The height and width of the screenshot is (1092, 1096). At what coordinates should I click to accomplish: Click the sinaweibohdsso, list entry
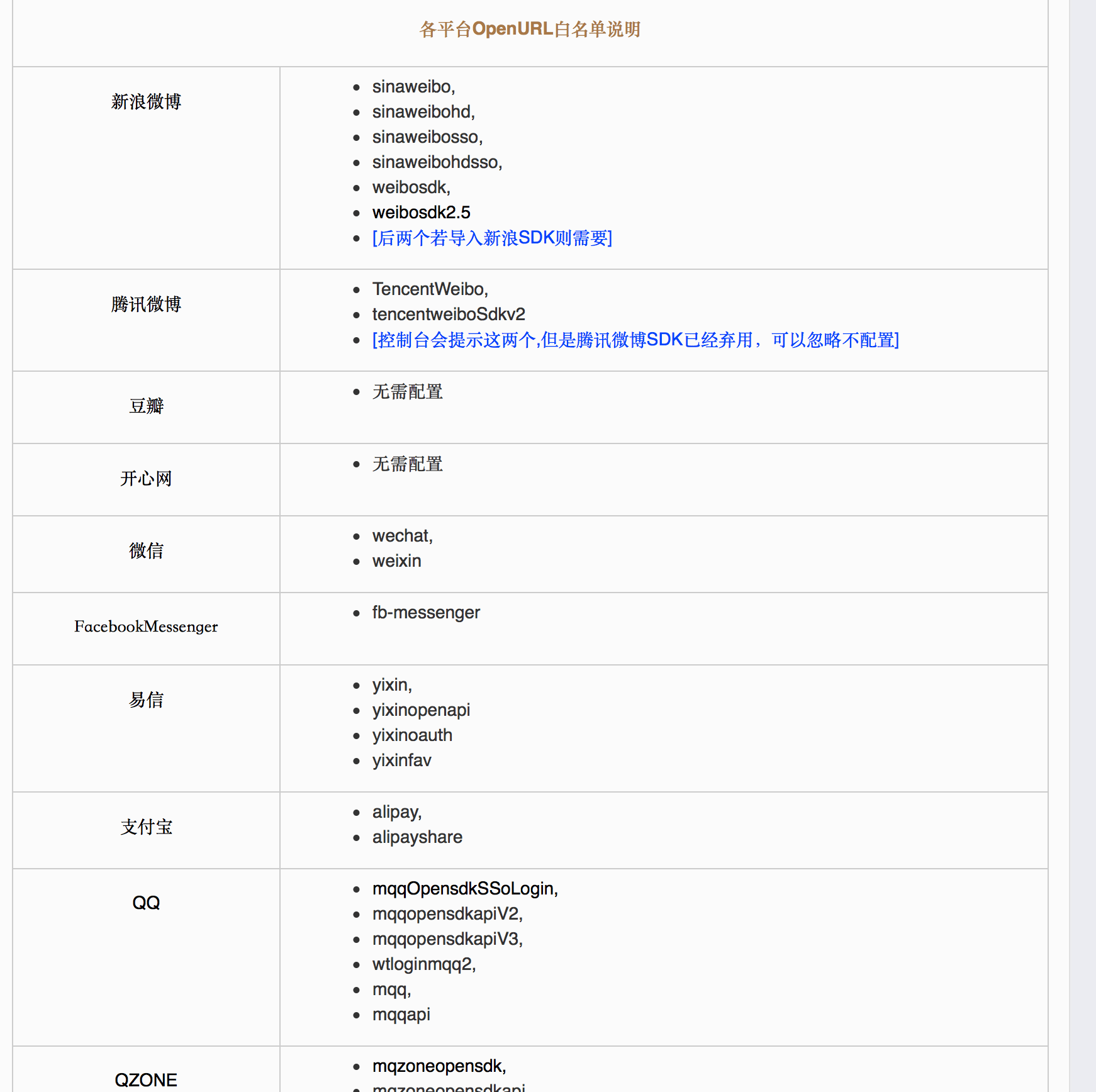point(437,162)
